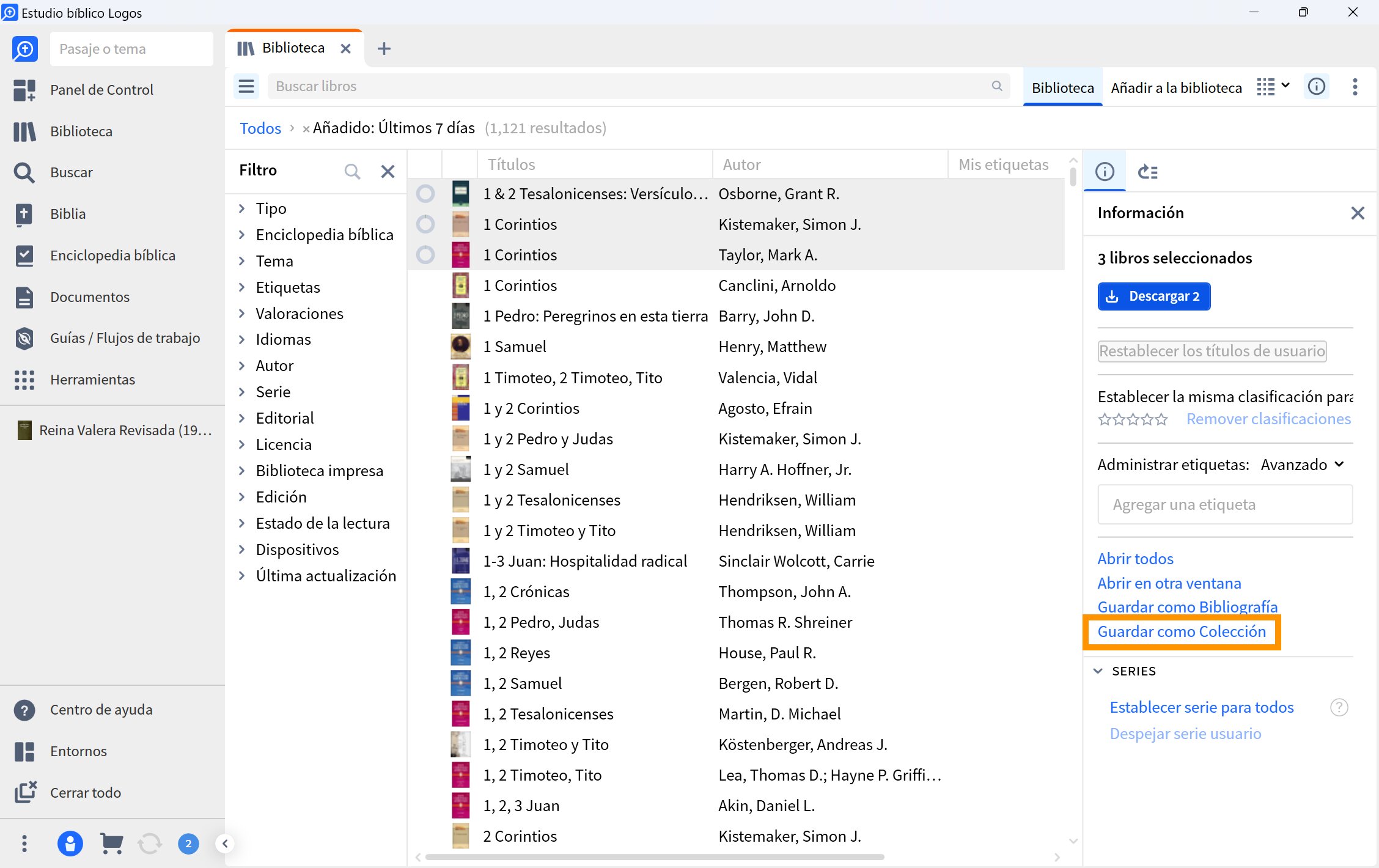Screen dimensions: 1379x868
Task: Open the Buscar search tool in sidebar
Action: (71, 172)
